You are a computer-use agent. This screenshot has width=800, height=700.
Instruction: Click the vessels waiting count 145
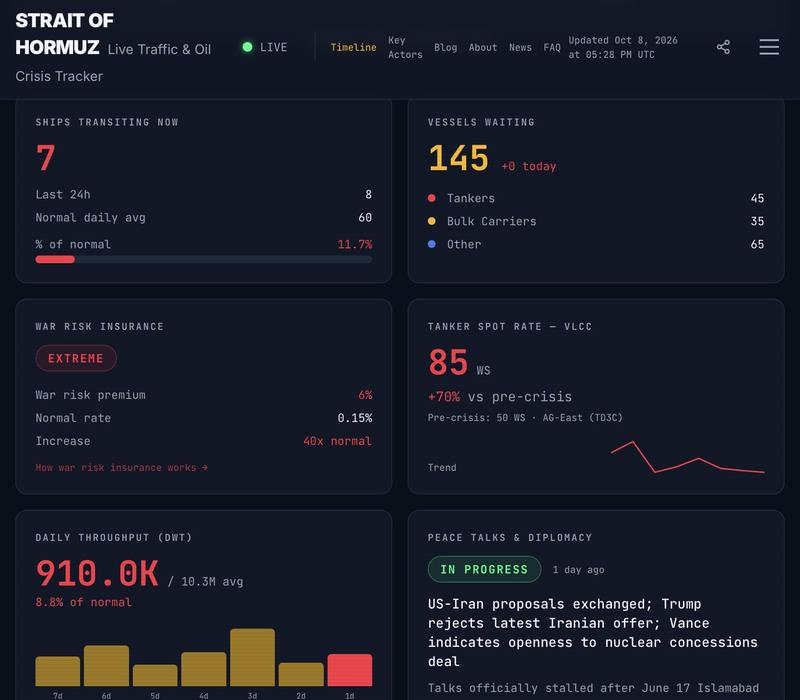point(458,158)
